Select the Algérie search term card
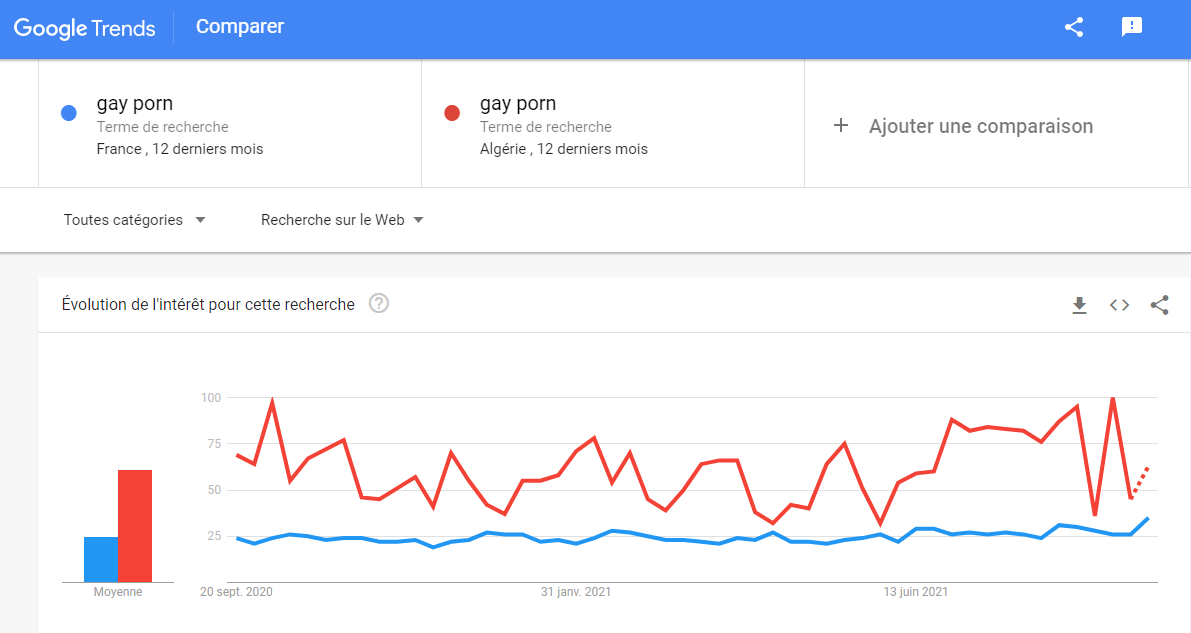1191x633 pixels. coord(613,125)
